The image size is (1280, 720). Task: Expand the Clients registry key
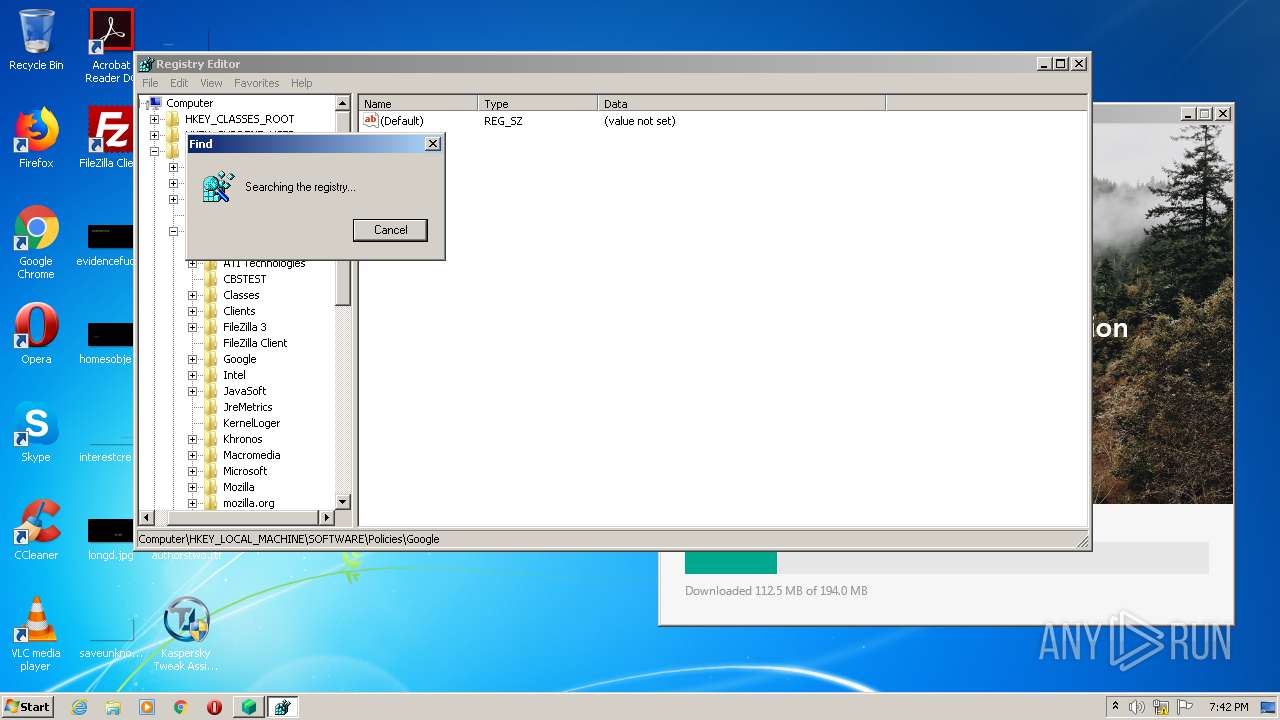(192, 311)
